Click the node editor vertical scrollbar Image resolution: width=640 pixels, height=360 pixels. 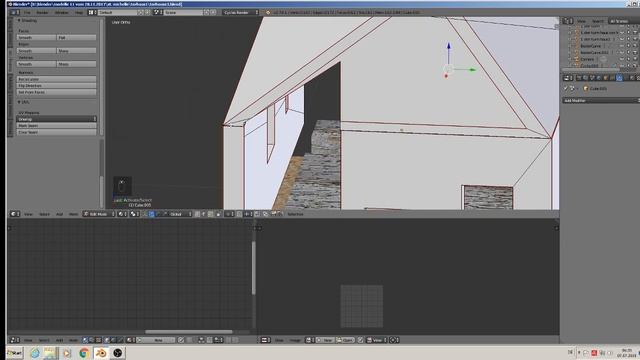click(x=253, y=267)
